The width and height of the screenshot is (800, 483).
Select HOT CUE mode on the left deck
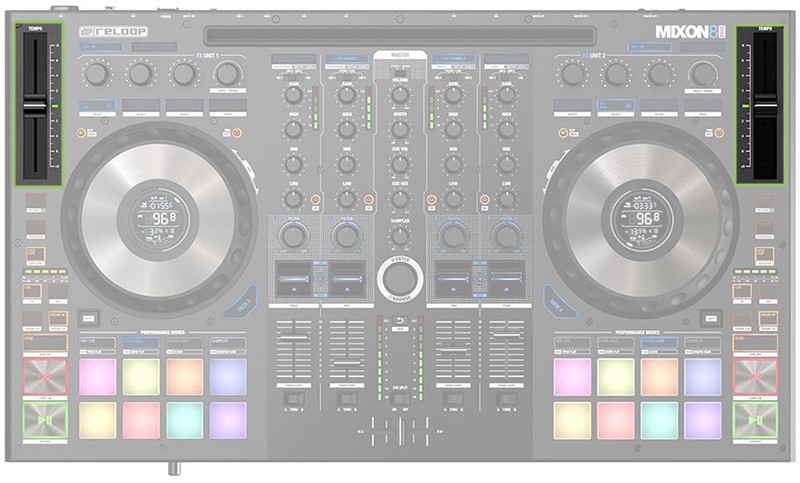point(97,342)
